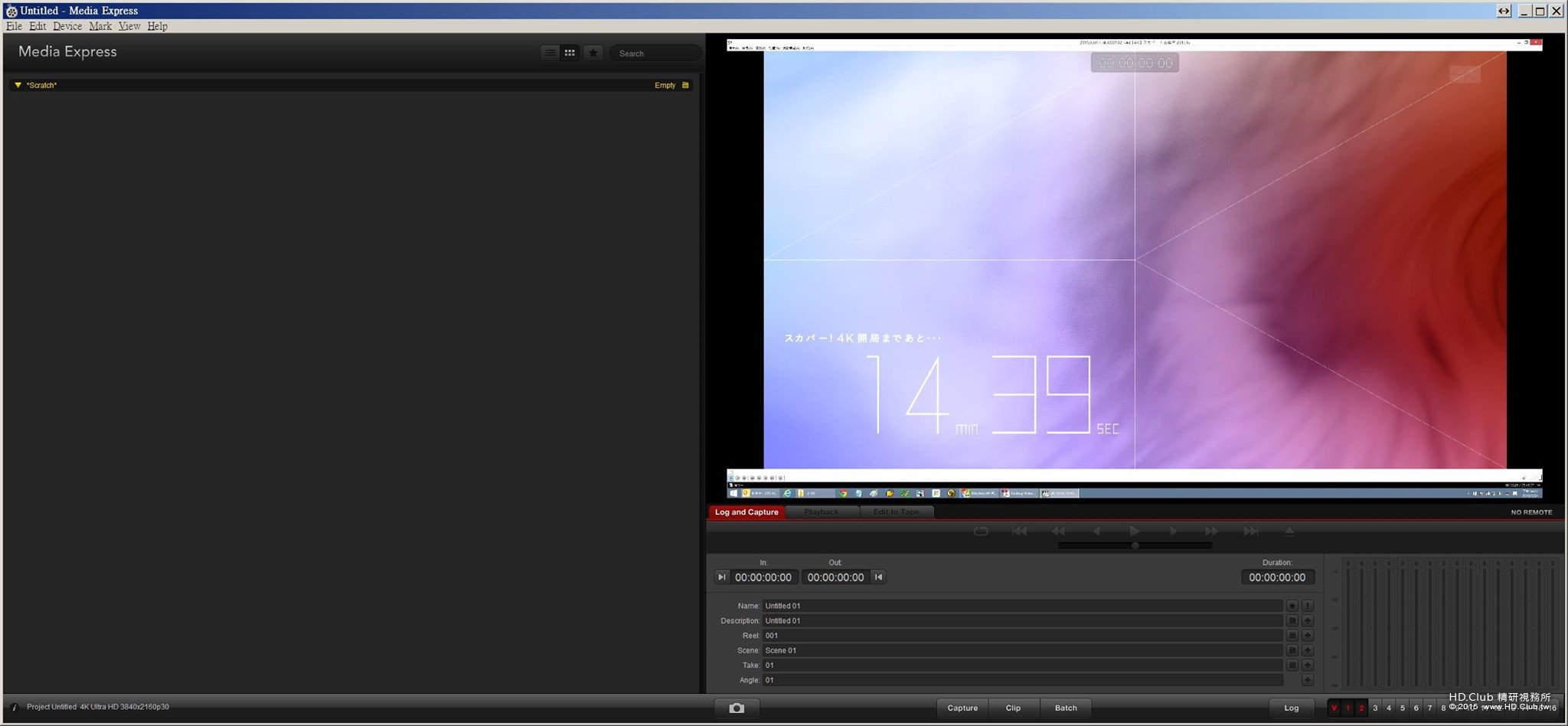Enable audio channel 4
The image size is (1568, 726).
pos(1389,708)
